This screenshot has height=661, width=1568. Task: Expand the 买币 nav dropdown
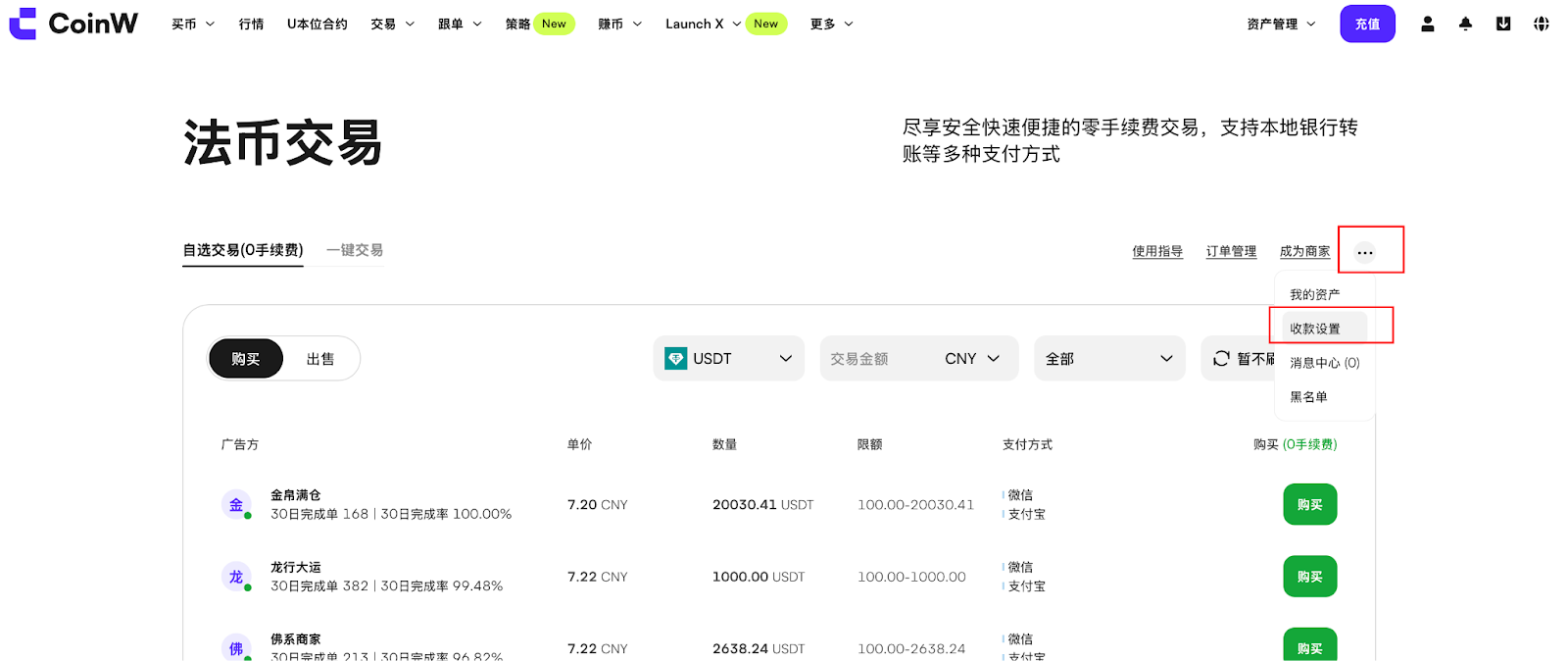193,24
